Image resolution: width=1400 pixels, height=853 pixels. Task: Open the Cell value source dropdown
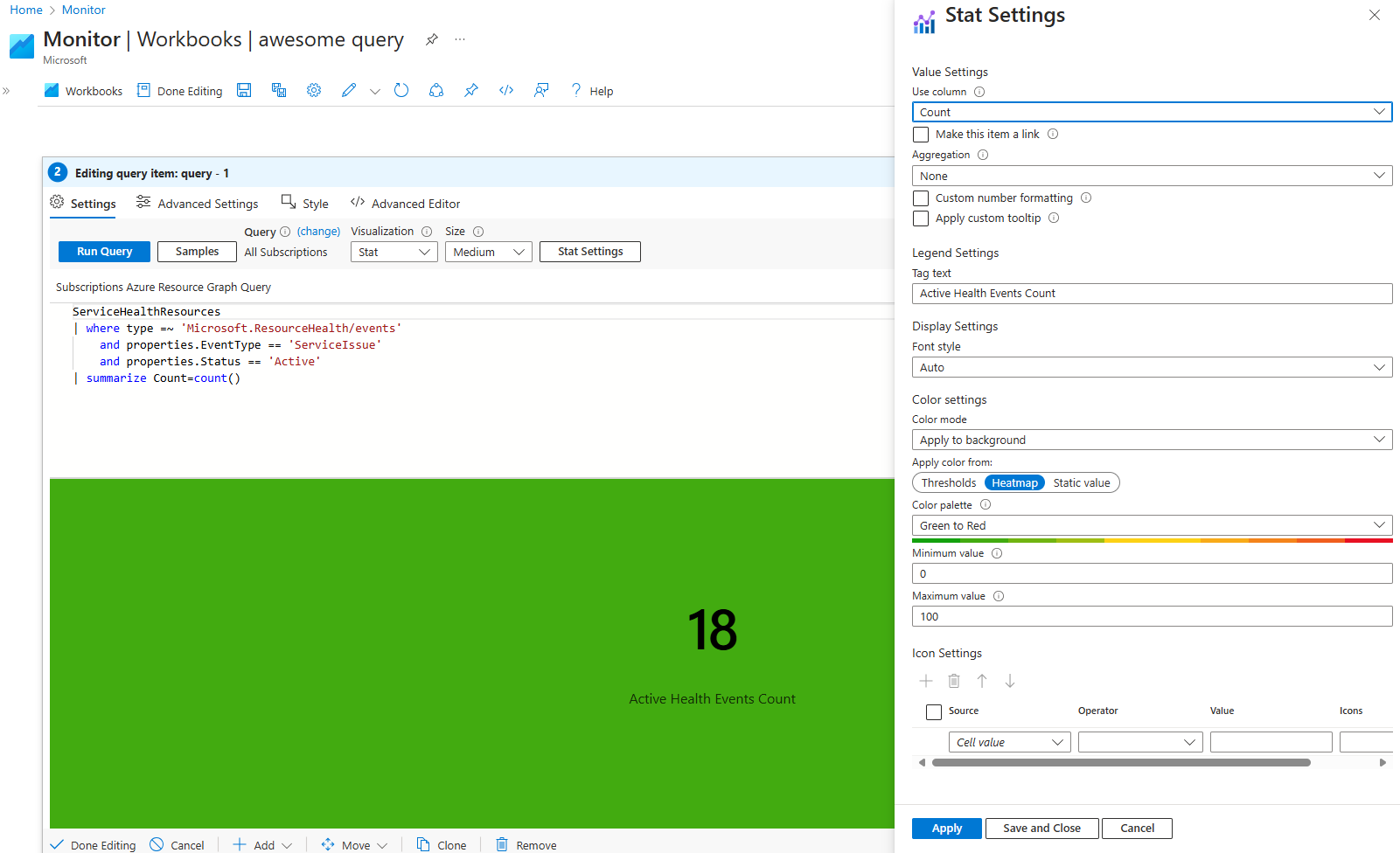pyautogui.click(x=1010, y=742)
